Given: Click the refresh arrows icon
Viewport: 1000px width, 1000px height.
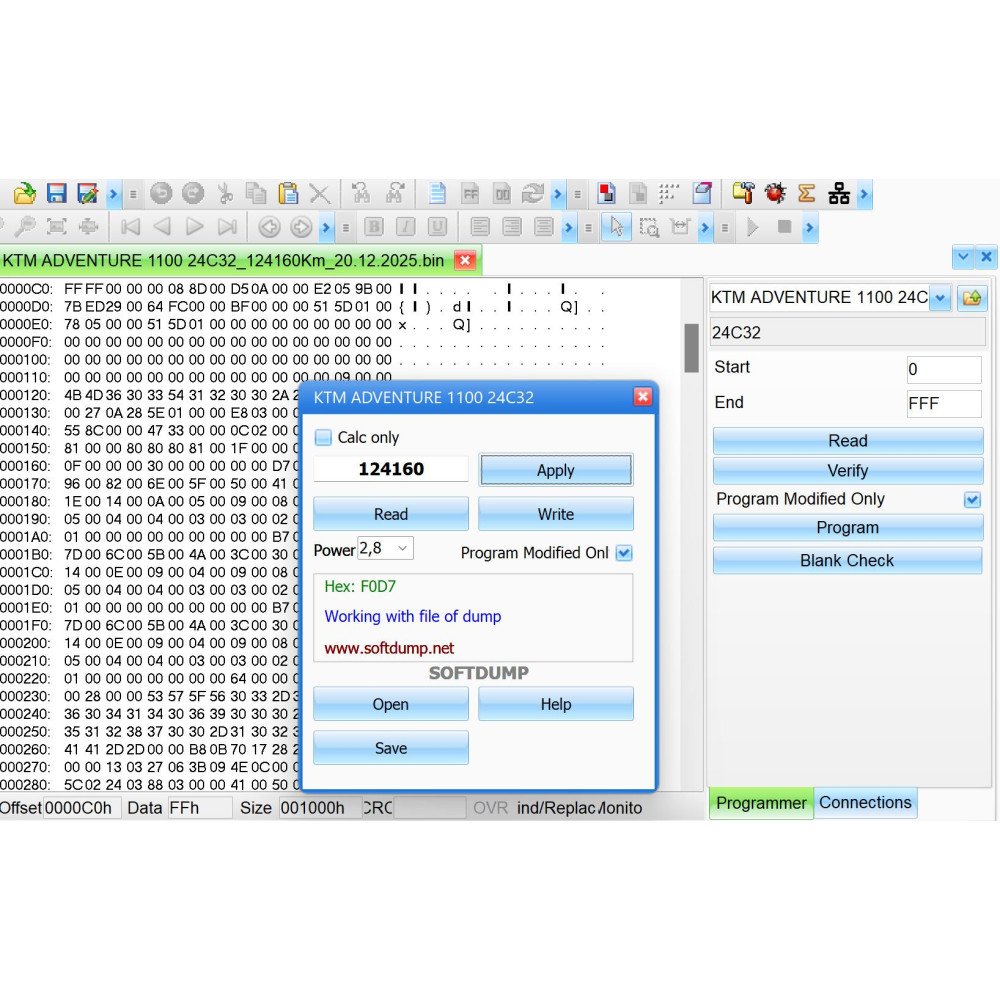Looking at the screenshot, I should [532, 193].
